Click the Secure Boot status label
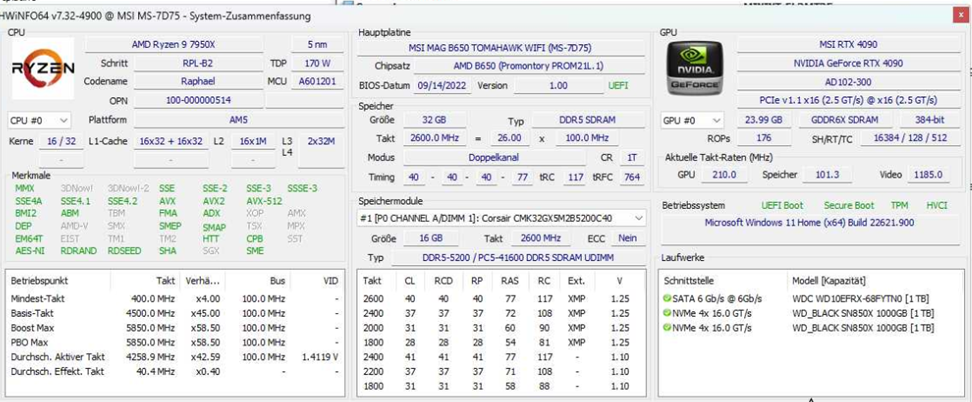972x402 pixels. click(849, 205)
